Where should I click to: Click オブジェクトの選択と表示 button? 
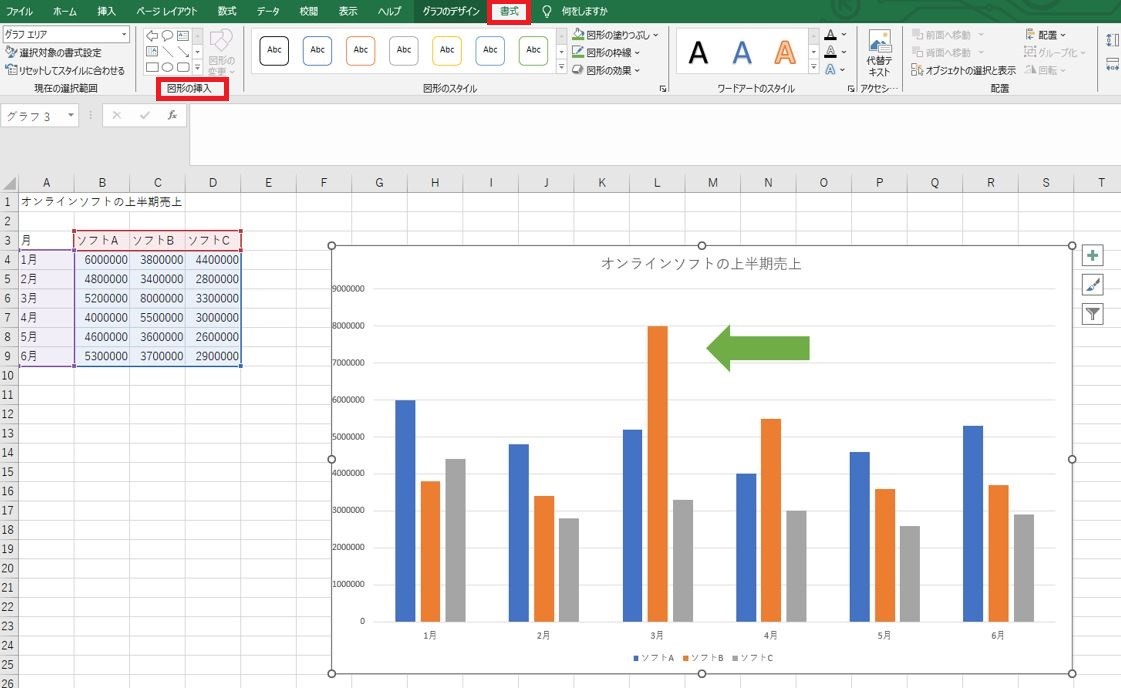tap(963, 70)
